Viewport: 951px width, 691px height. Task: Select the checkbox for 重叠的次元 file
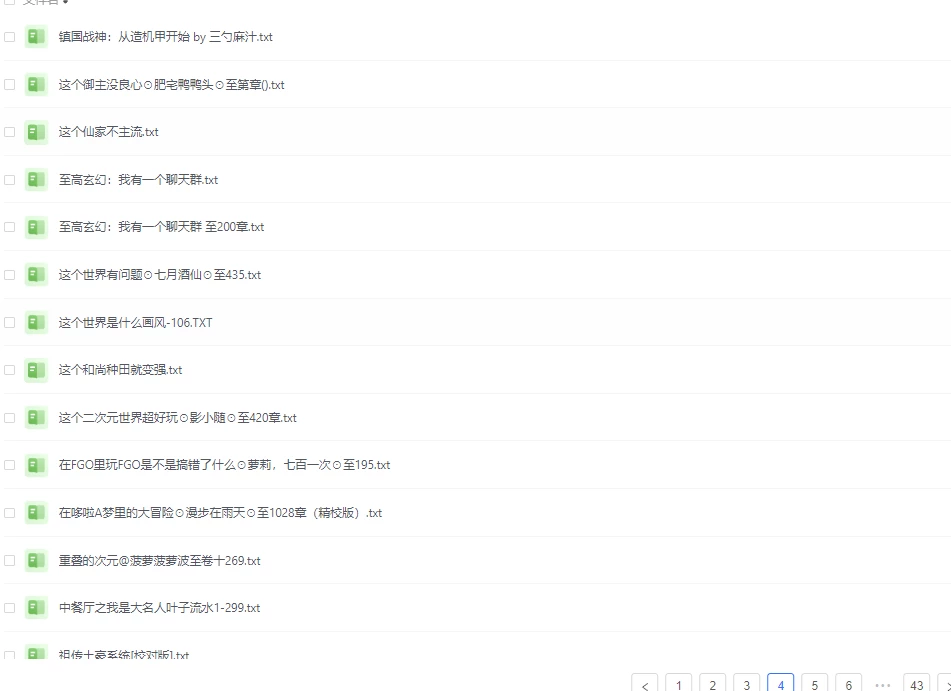pos(9,560)
